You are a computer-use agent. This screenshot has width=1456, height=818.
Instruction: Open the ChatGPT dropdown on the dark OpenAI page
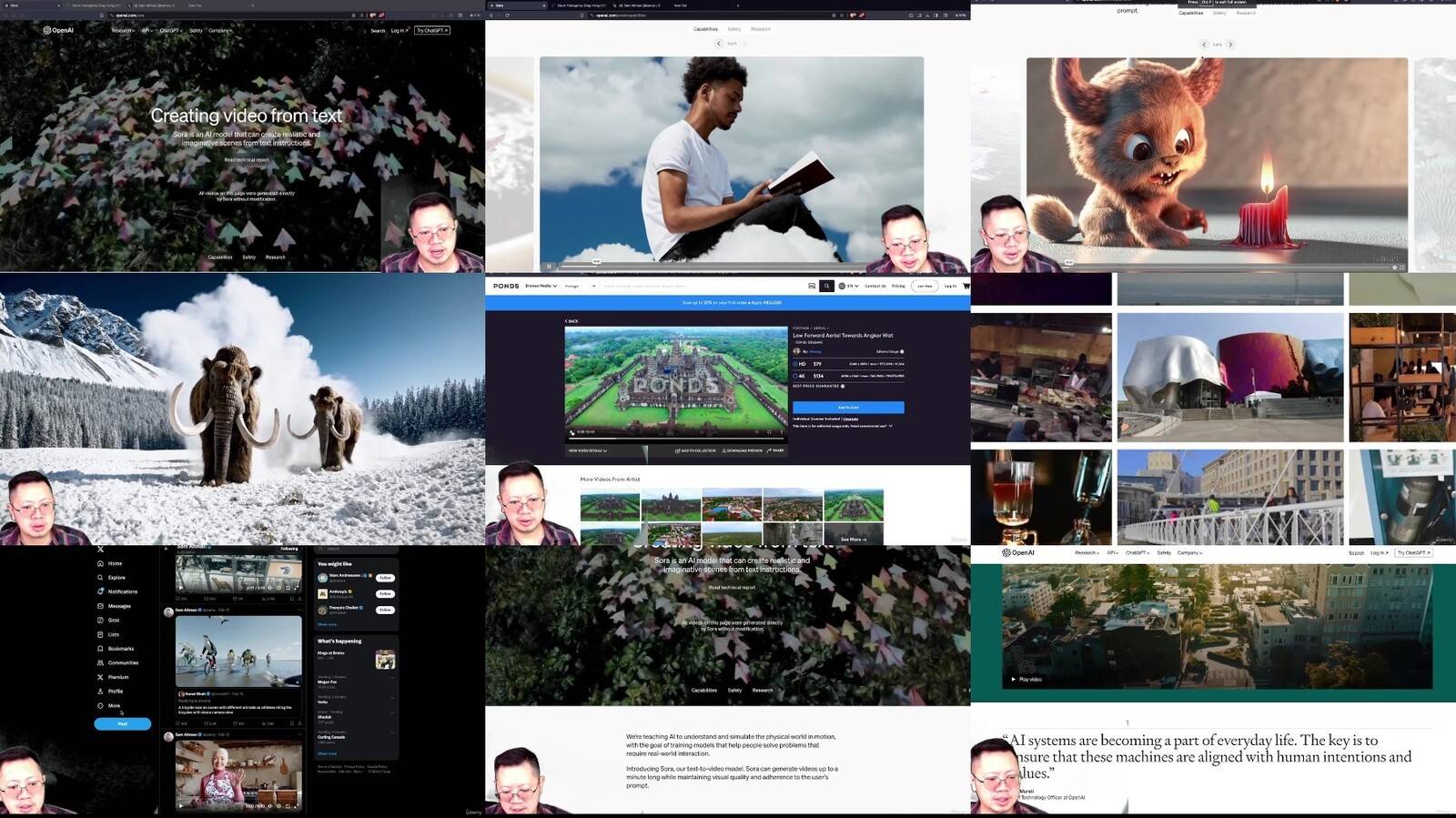(170, 30)
